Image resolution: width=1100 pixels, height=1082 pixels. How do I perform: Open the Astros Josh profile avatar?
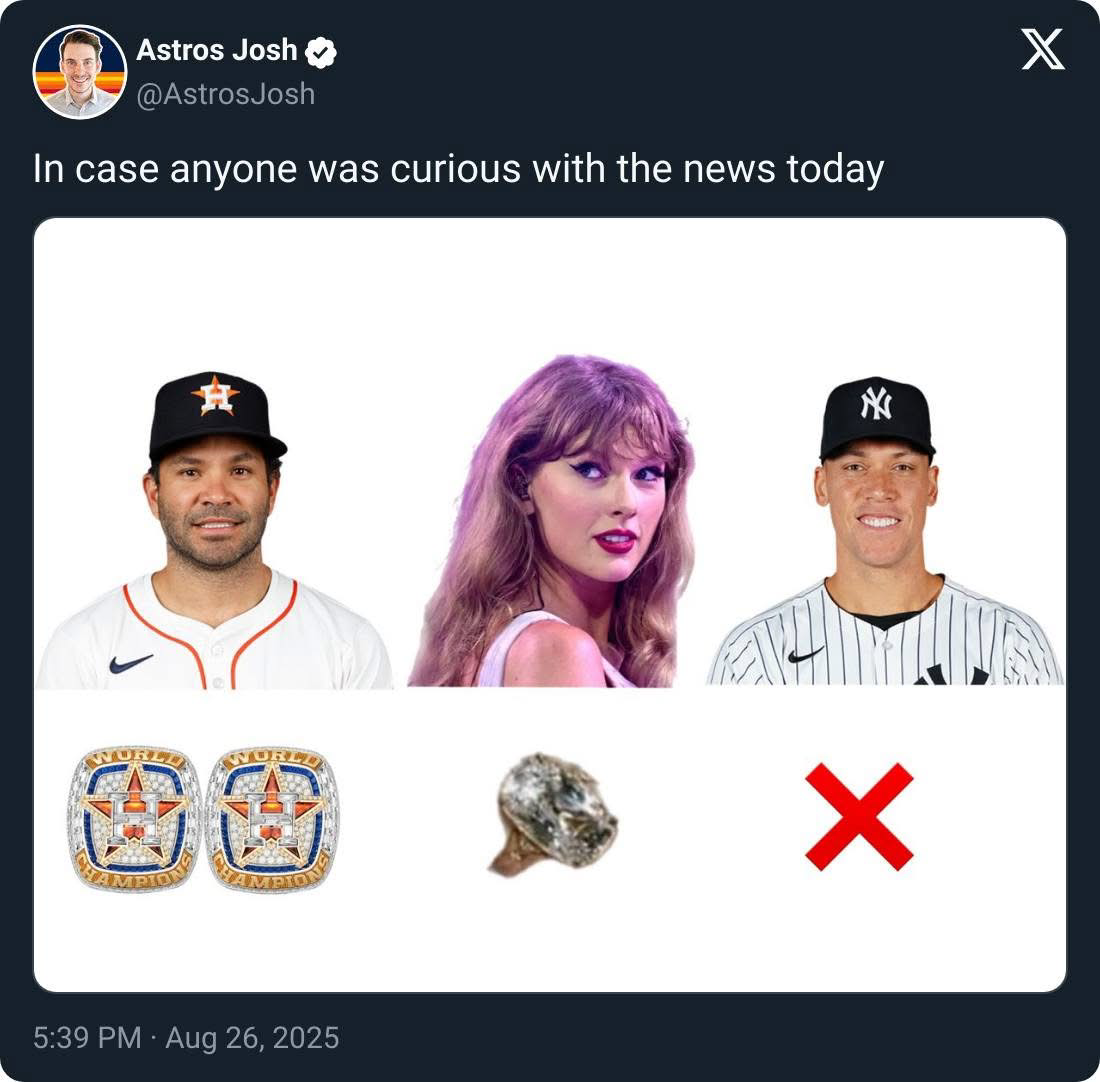coord(79,72)
